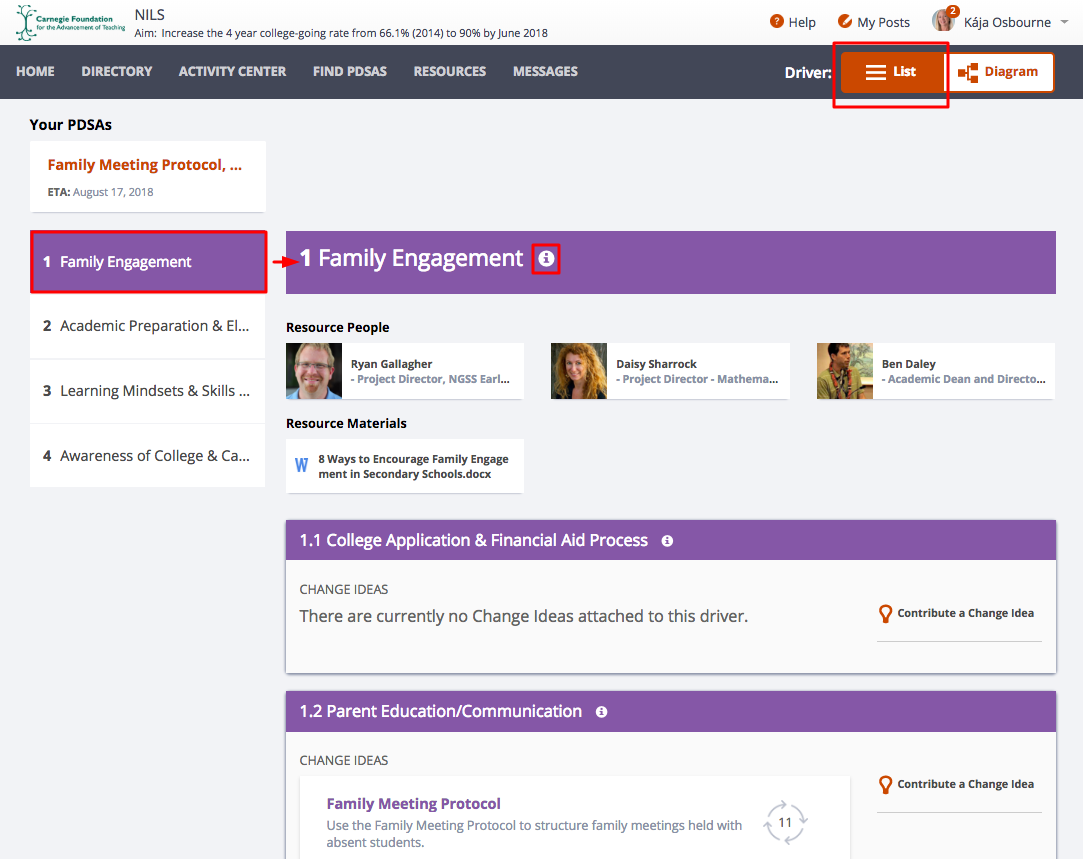The width and height of the screenshot is (1083, 859).
Task: Click the Carnegie Foundation logo
Action: pyautogui.click(x=70, y=23)
